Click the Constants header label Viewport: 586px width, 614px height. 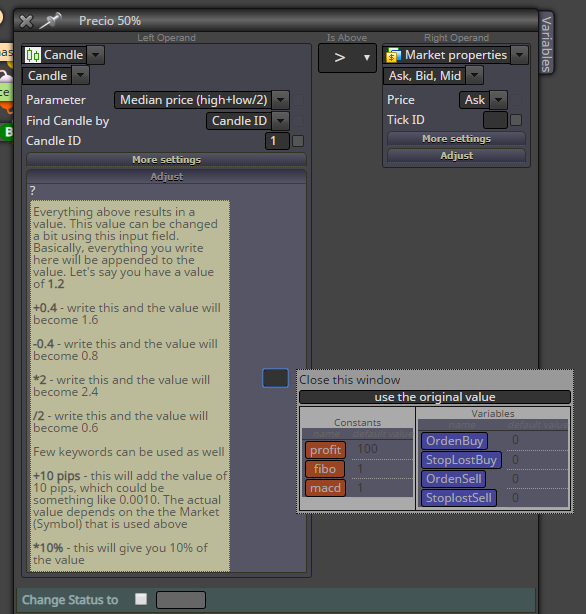click(x=357, y=423)
